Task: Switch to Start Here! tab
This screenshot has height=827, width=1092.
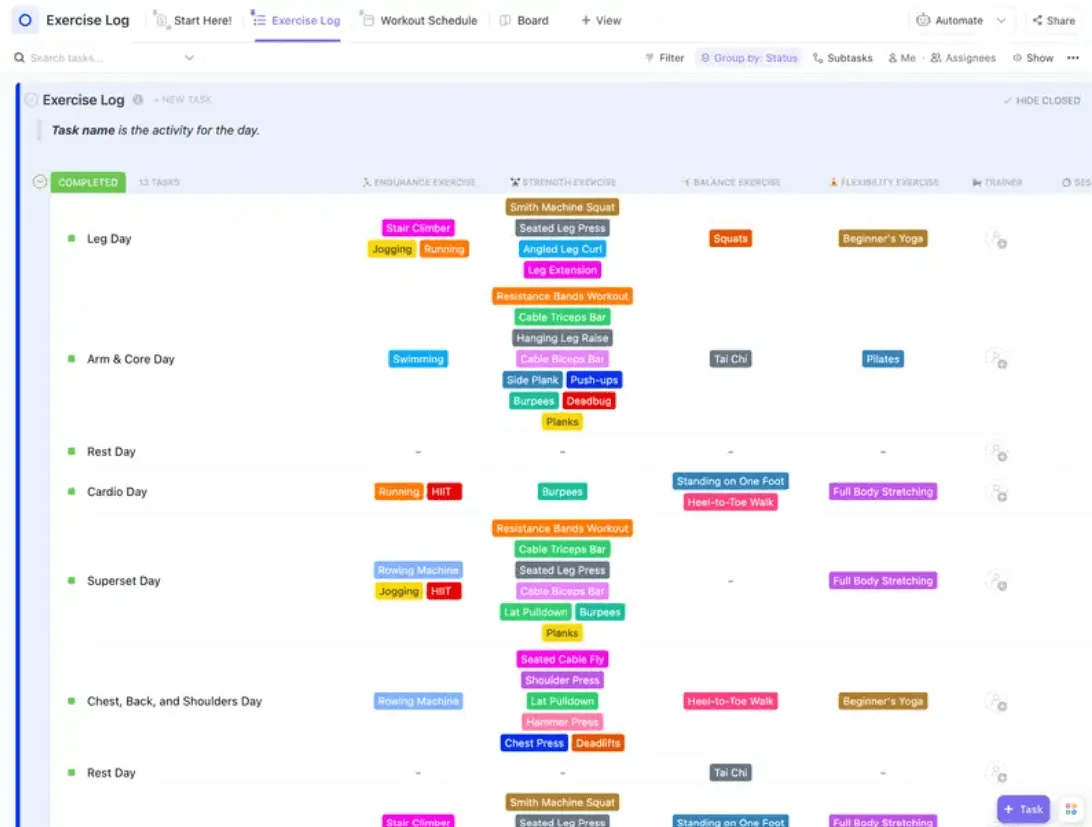Action: tap(193, 20)
